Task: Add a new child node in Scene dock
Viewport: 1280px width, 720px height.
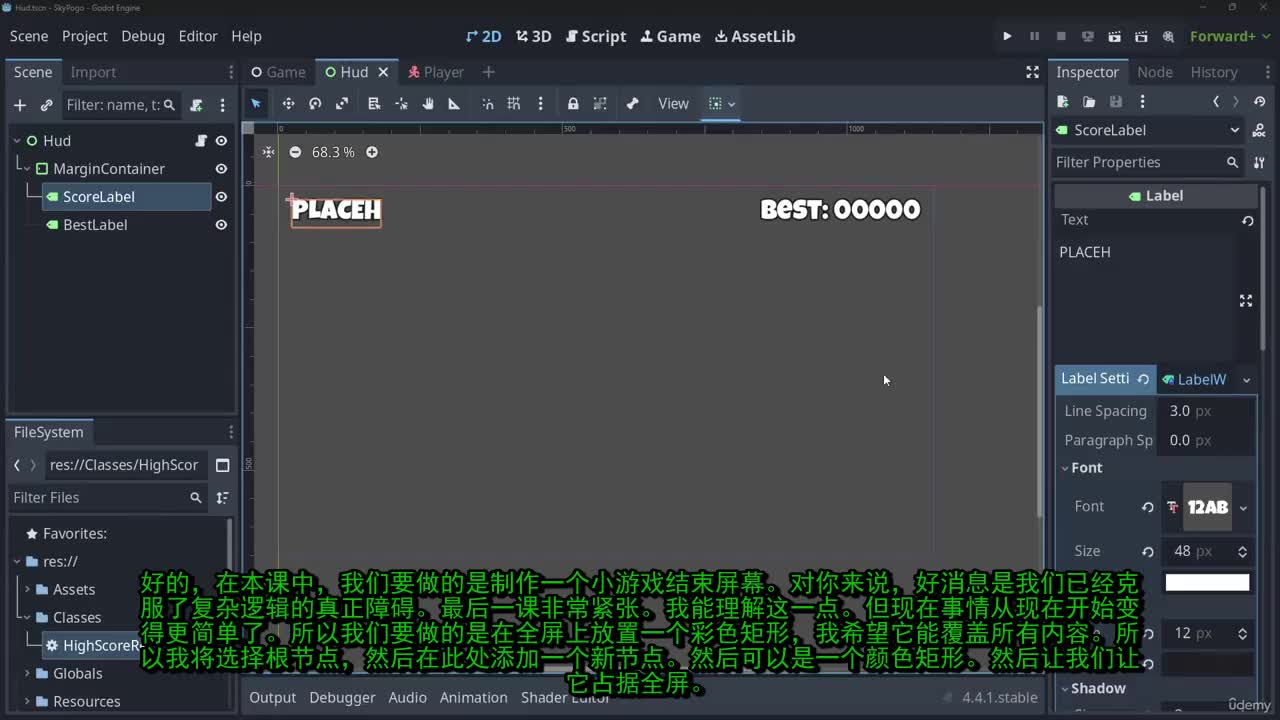Action: (x=20, y=105)
